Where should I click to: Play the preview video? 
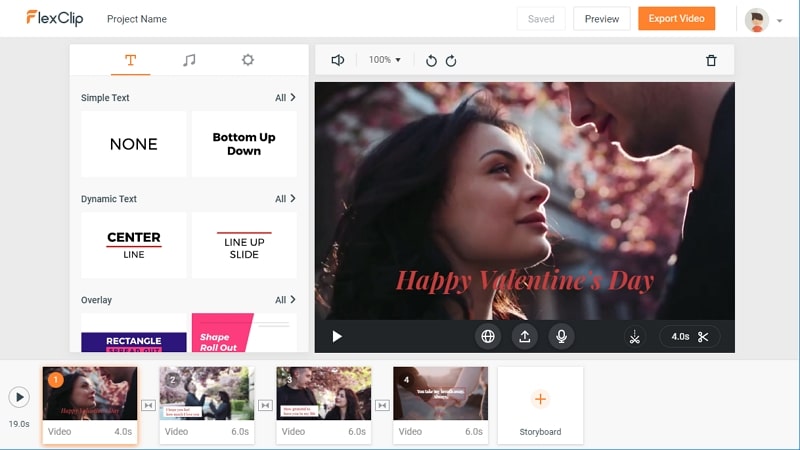click(337, 336)
